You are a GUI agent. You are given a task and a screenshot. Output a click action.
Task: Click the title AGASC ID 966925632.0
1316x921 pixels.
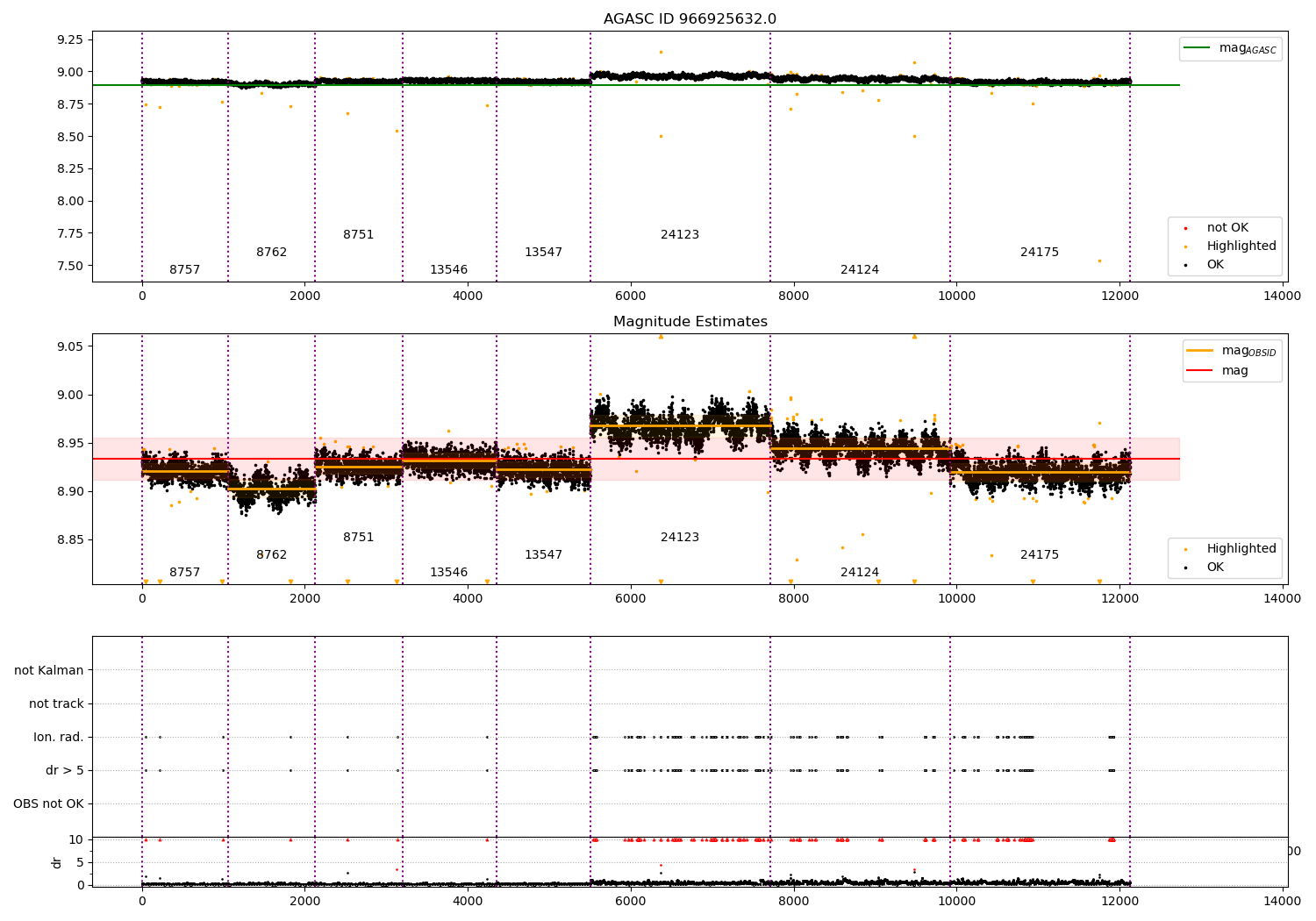pos(690,19)
